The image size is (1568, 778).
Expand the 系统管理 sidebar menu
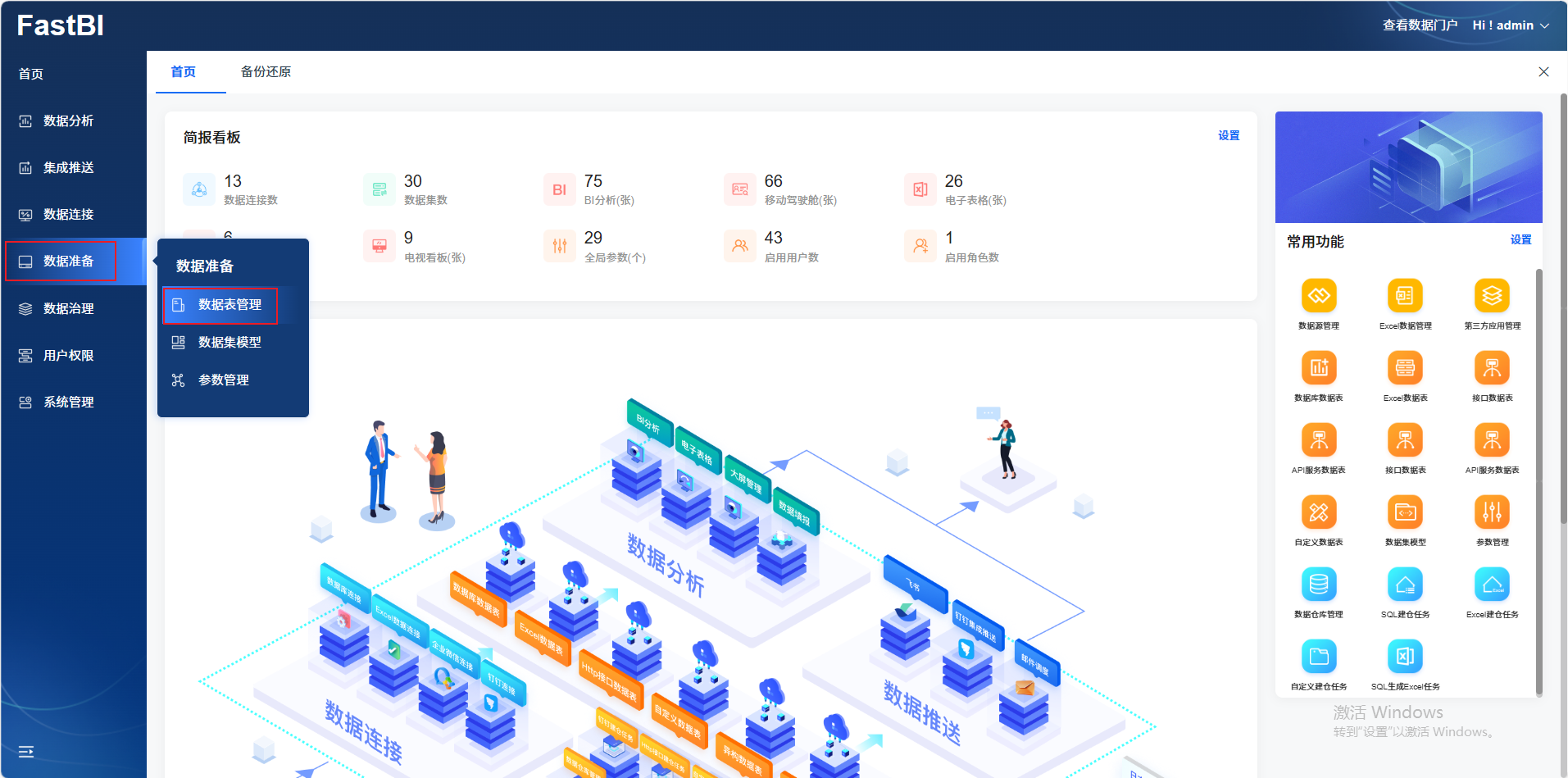tap(68, 402)
